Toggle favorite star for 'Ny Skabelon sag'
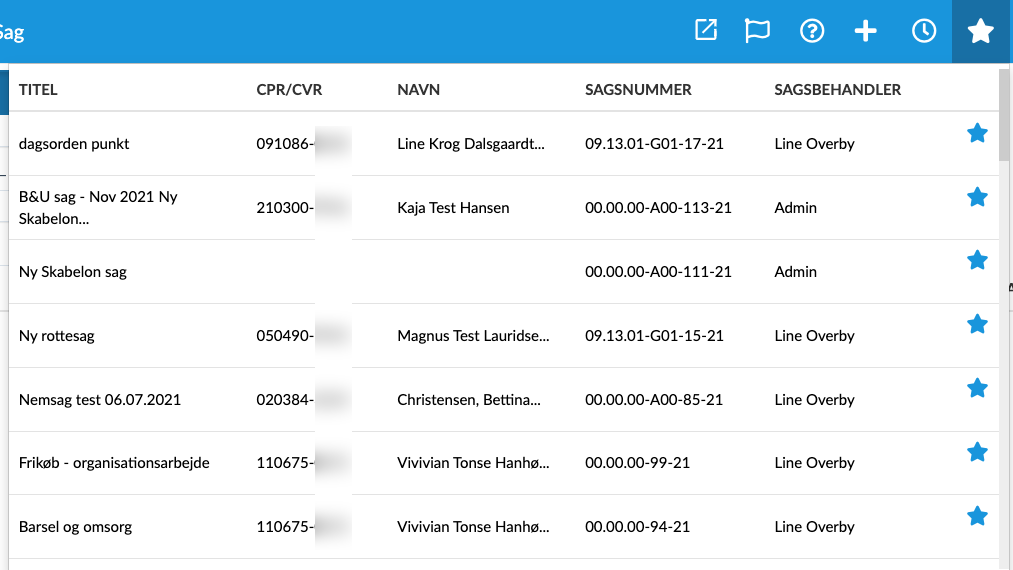1013x570 pixels. click(x=977, y=261)
